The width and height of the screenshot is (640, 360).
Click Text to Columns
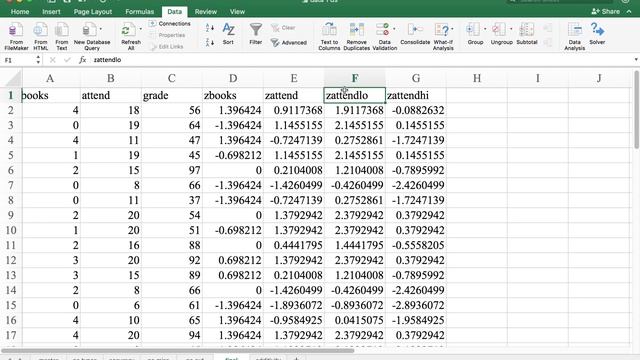tap(329, 36)
